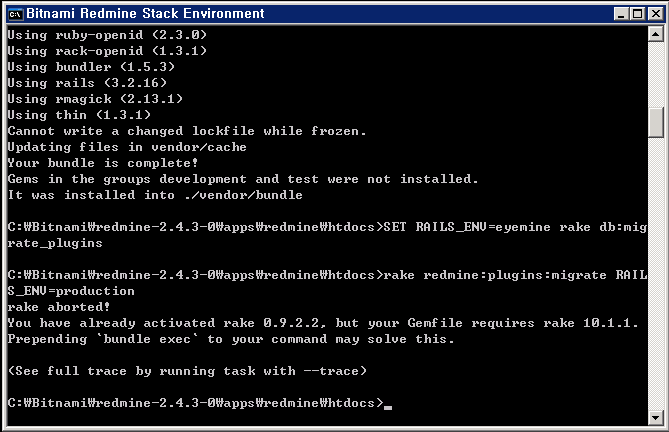This screenshot has width=669, height=432.
Task: Open the console system menu icon
Action: click(15, 14)
